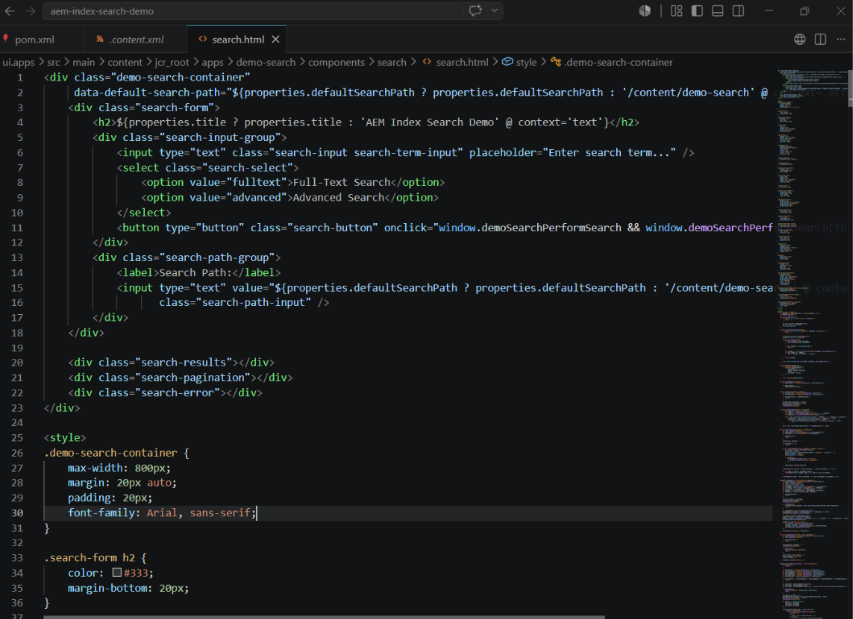Open the globe preview icon in editor actions
The width and height of the screenshot is (853, 619).
click(800, 39)
